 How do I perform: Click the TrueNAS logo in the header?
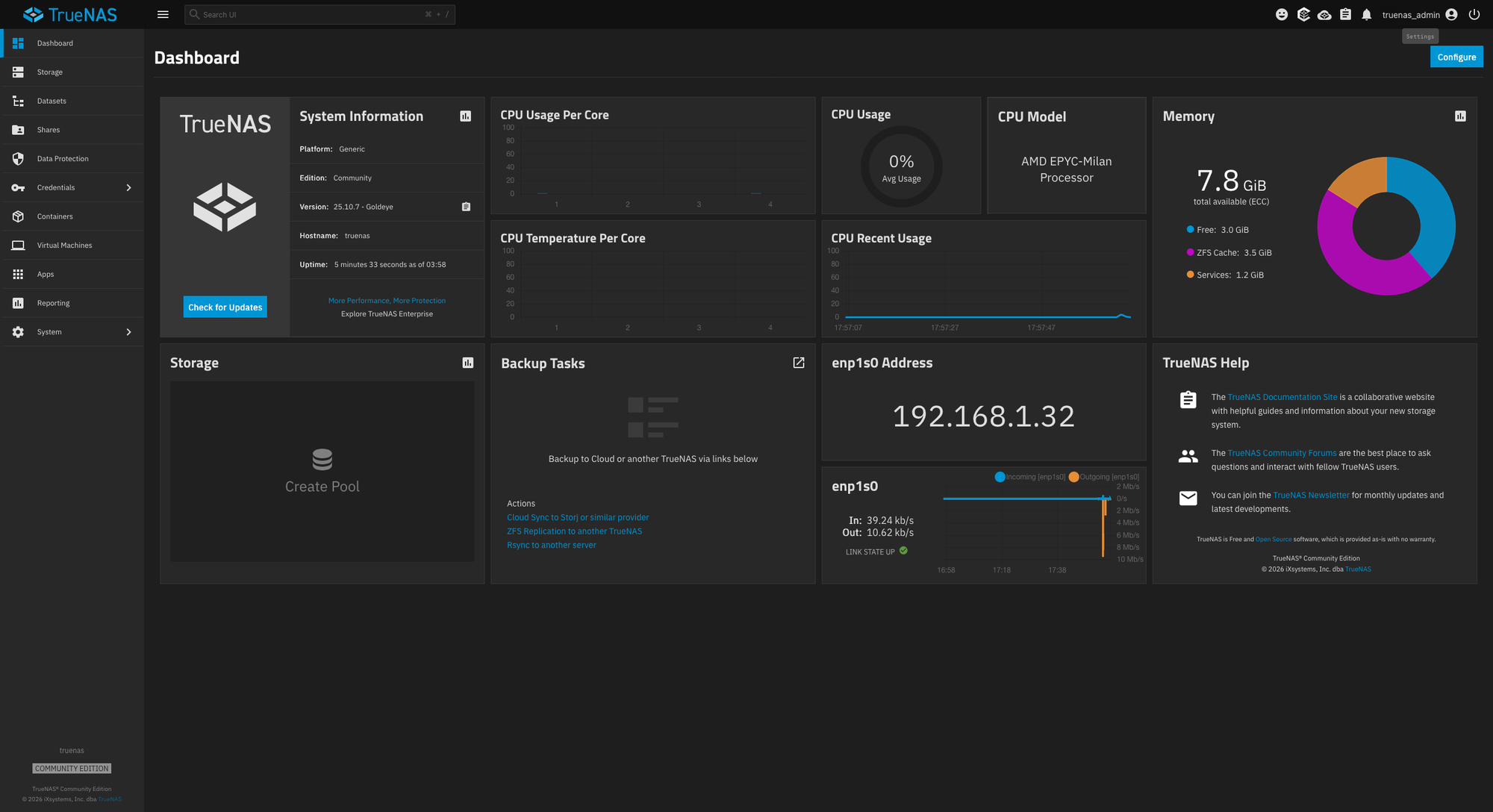(70, 14)
